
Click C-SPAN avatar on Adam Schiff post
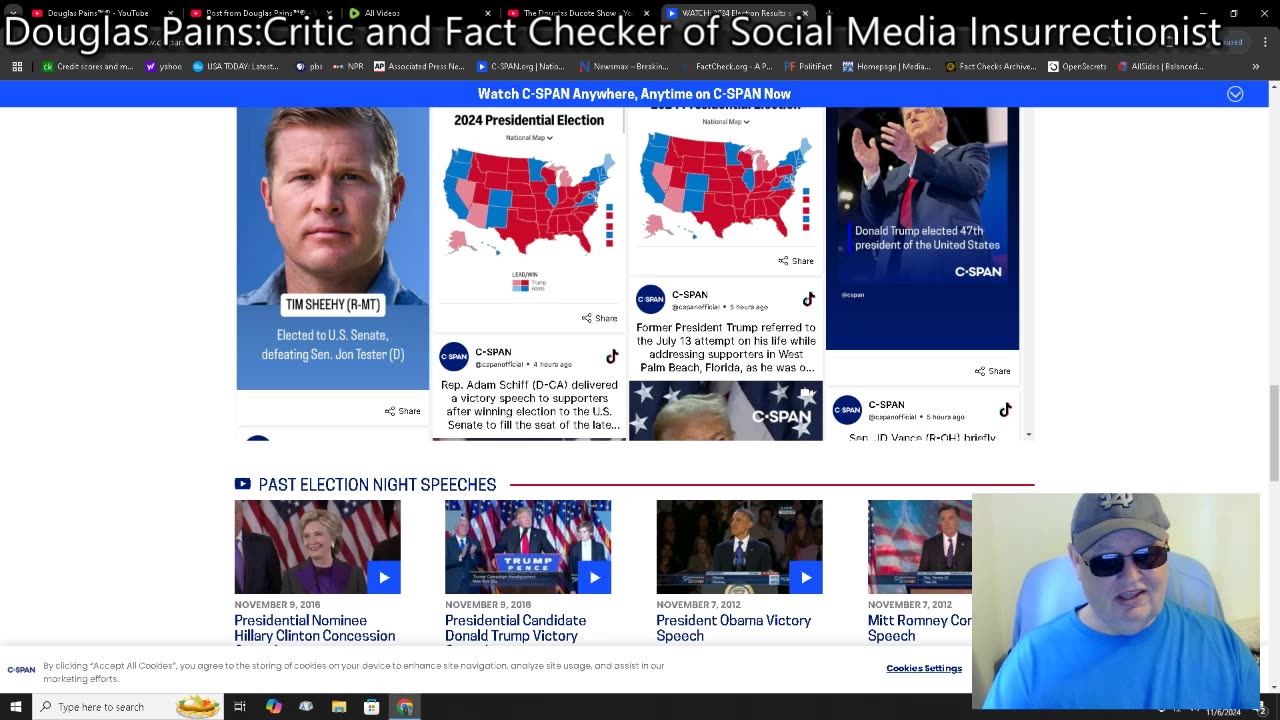click(x=454, y=357)
